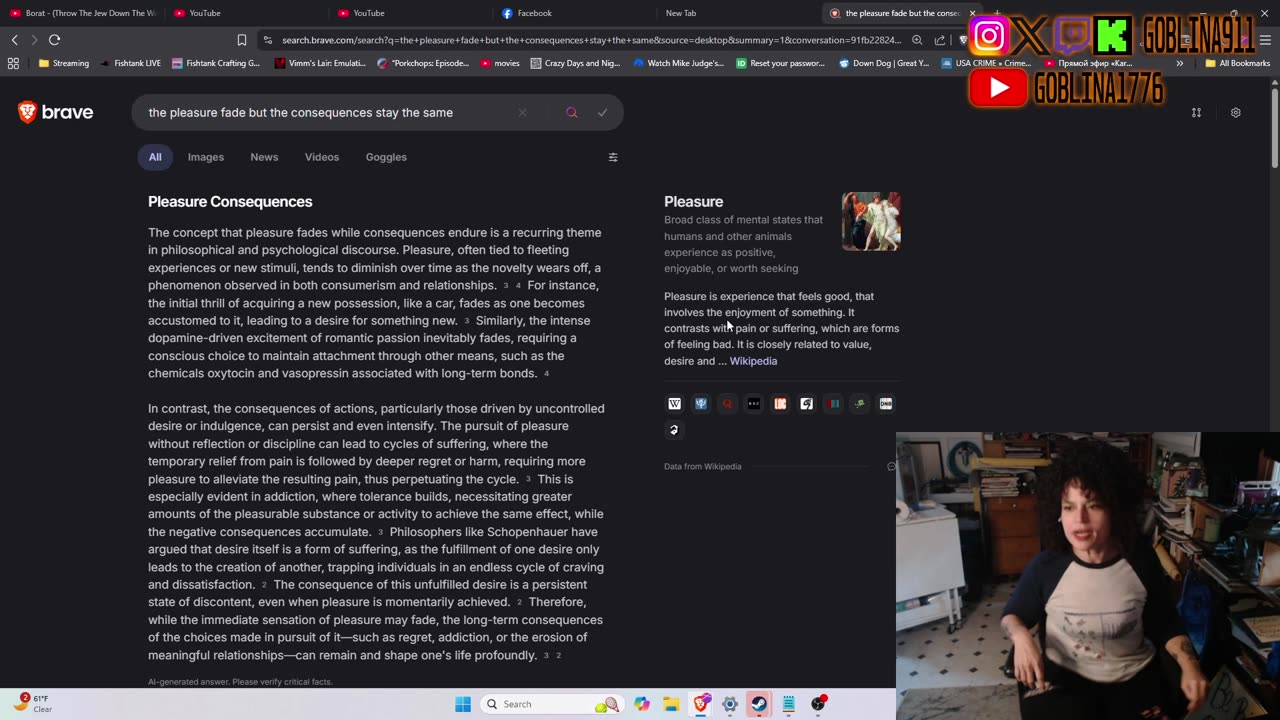1280x720 pixels.
Task: Click the DNB source icon
Action: [886, 404]
